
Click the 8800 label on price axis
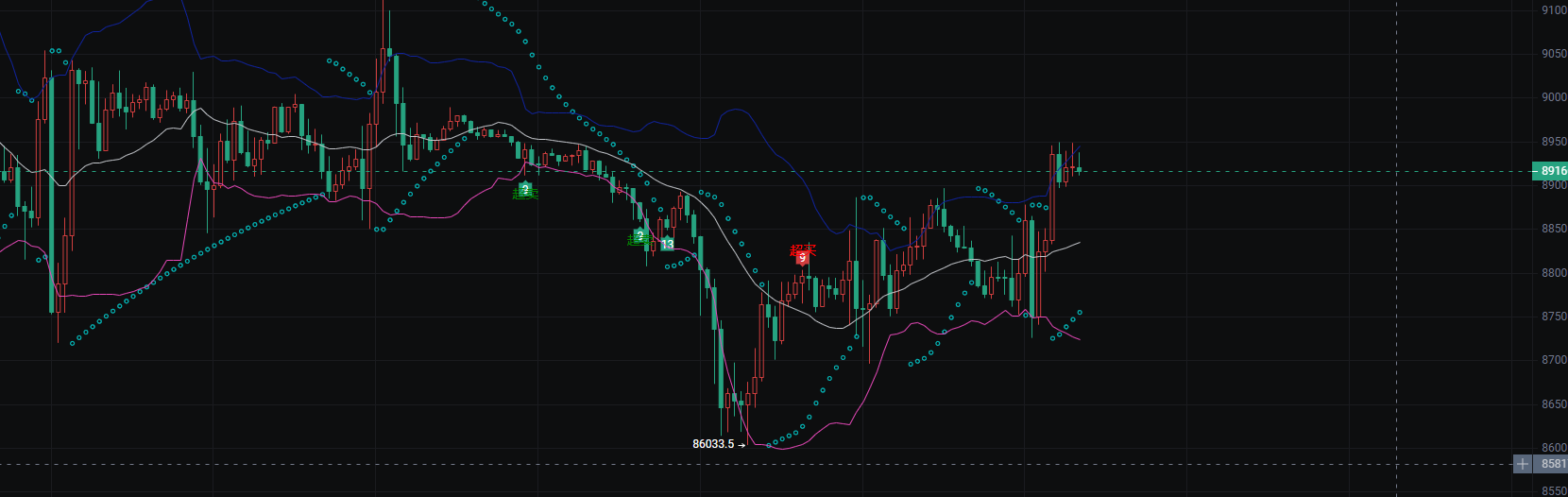1554,273
